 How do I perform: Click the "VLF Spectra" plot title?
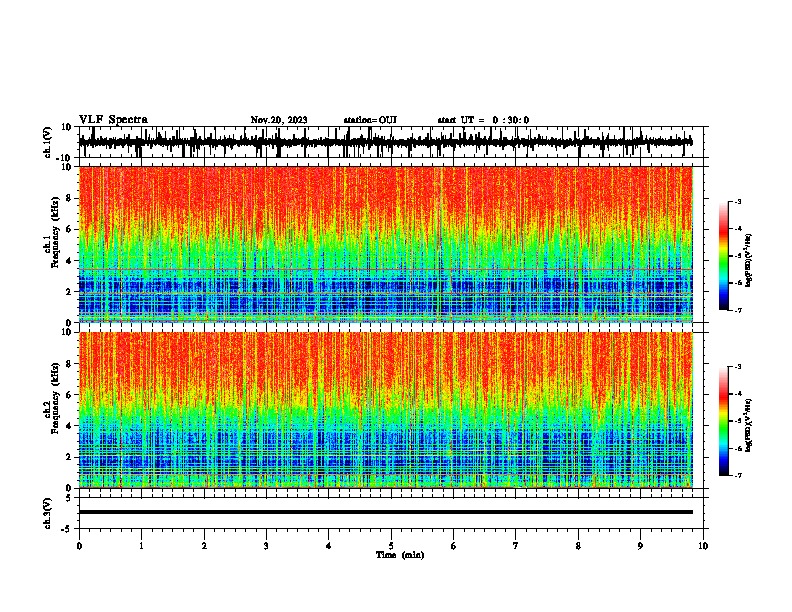(113, 120)
